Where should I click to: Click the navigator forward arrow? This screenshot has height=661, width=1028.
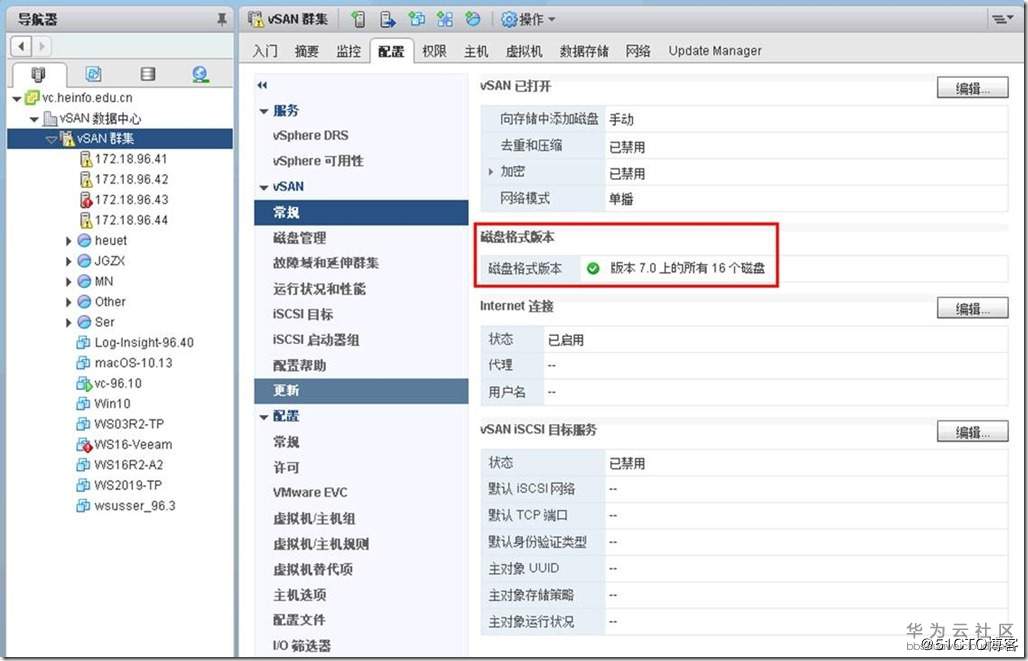pyautogui.click(x=41, y=46)
